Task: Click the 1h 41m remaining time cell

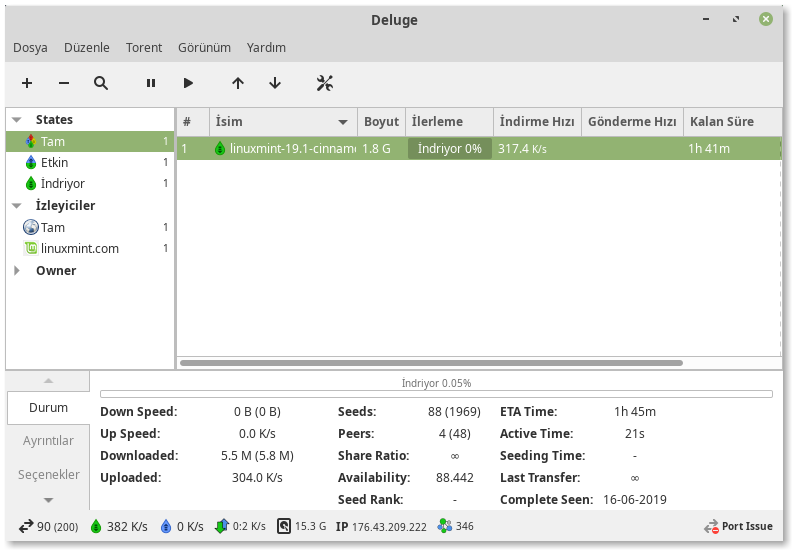Action: coord(709,148)
